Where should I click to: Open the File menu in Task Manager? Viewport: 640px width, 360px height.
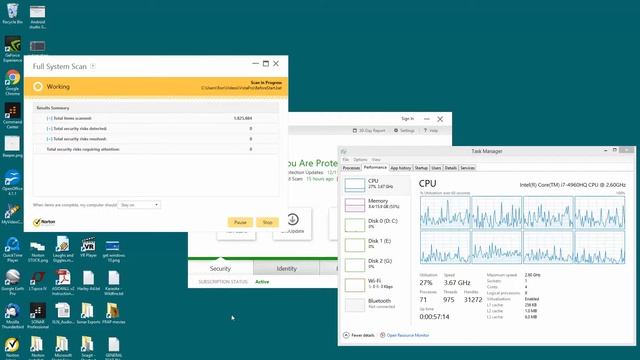pyautogui.click(x=346, y=160)
